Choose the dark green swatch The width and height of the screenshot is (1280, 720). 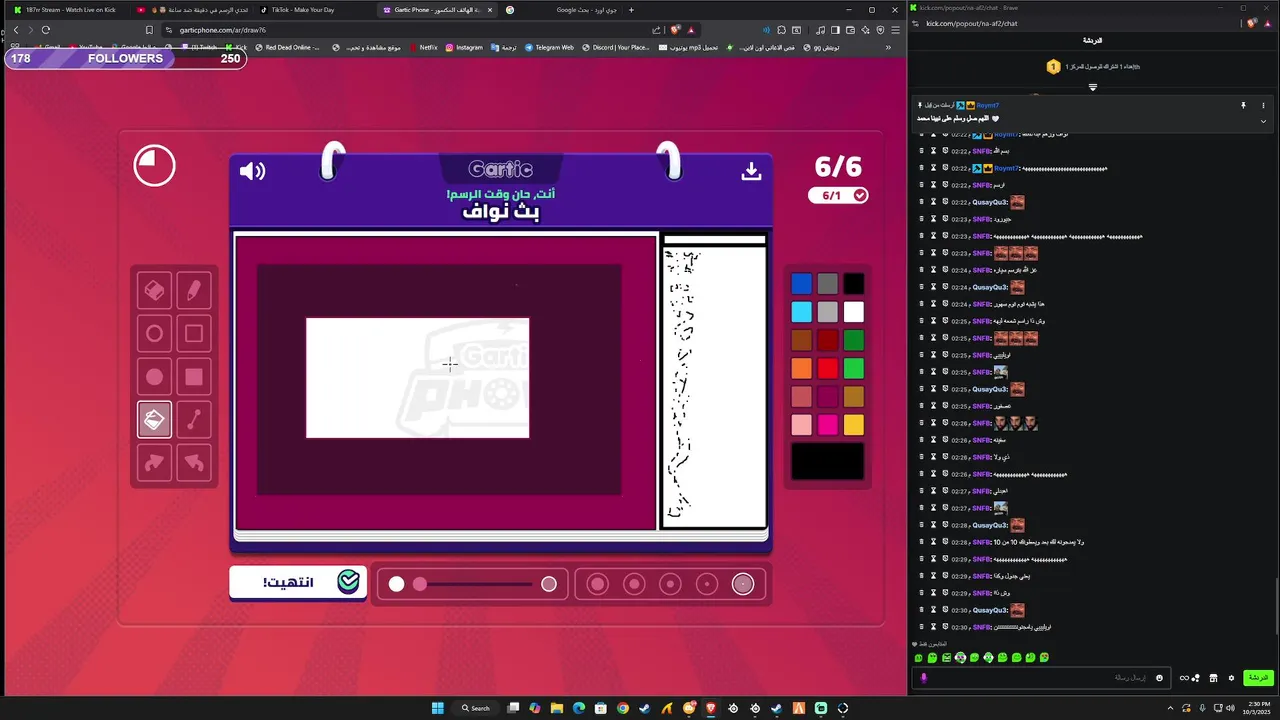tap(853, 340)
